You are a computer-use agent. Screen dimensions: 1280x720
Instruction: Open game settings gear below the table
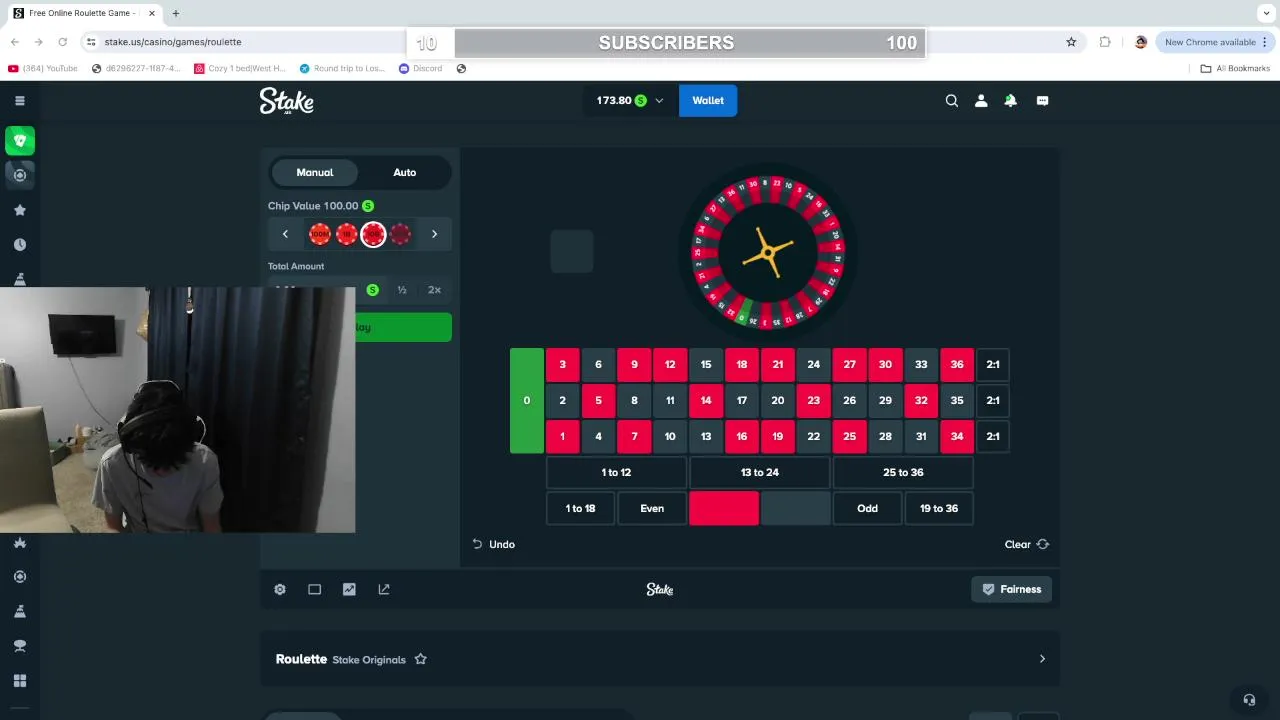280,589
